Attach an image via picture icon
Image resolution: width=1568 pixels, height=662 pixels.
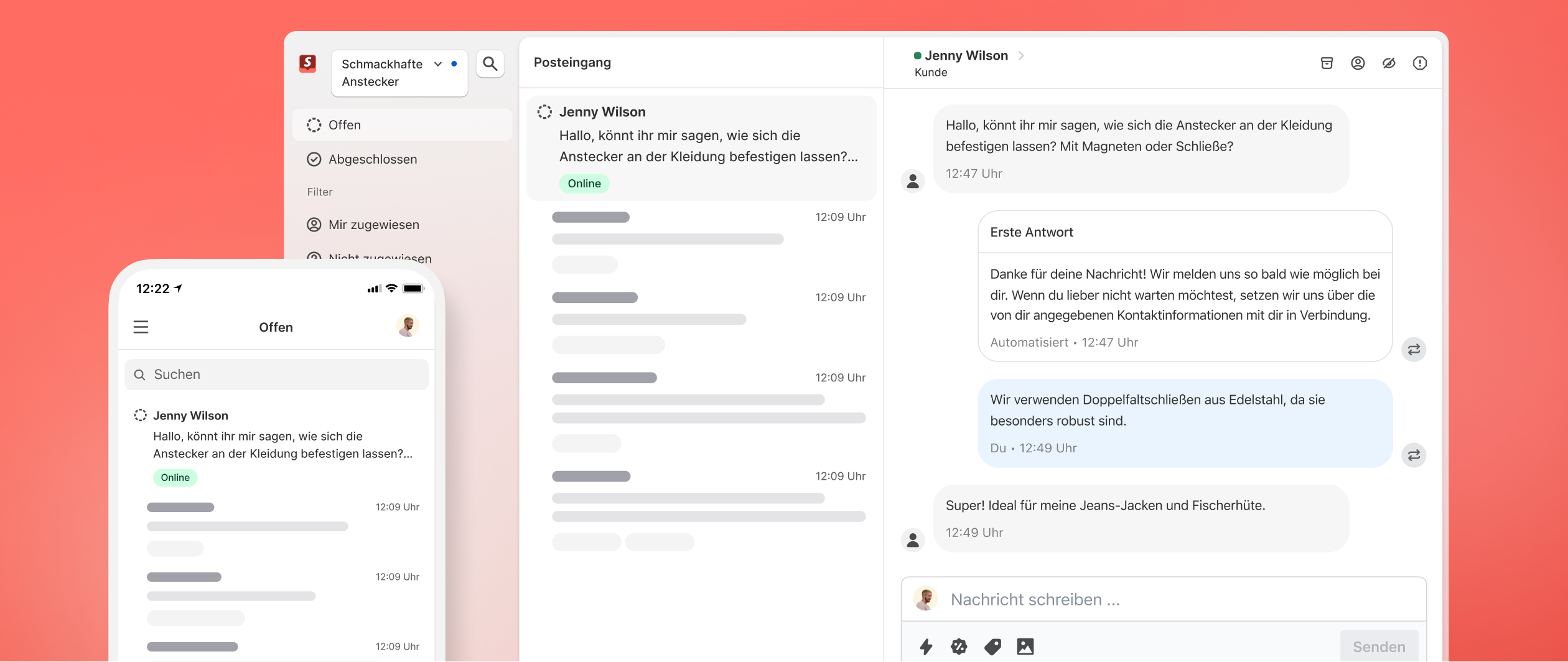1025,646
